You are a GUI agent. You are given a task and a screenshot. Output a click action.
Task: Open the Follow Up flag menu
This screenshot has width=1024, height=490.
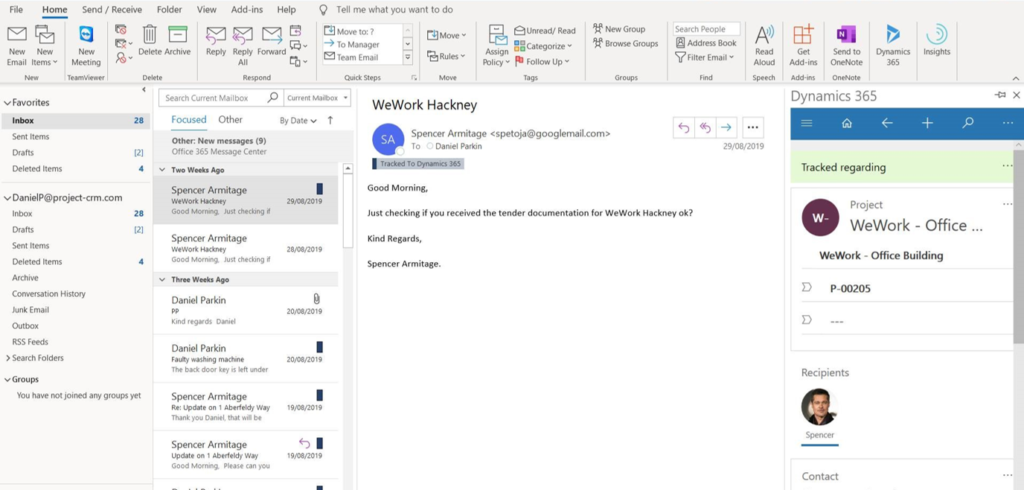(x=542, y=61)
